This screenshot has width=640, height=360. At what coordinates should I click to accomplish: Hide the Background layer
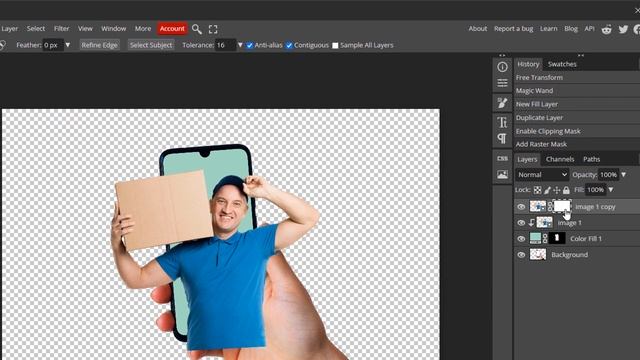point(521,255)
